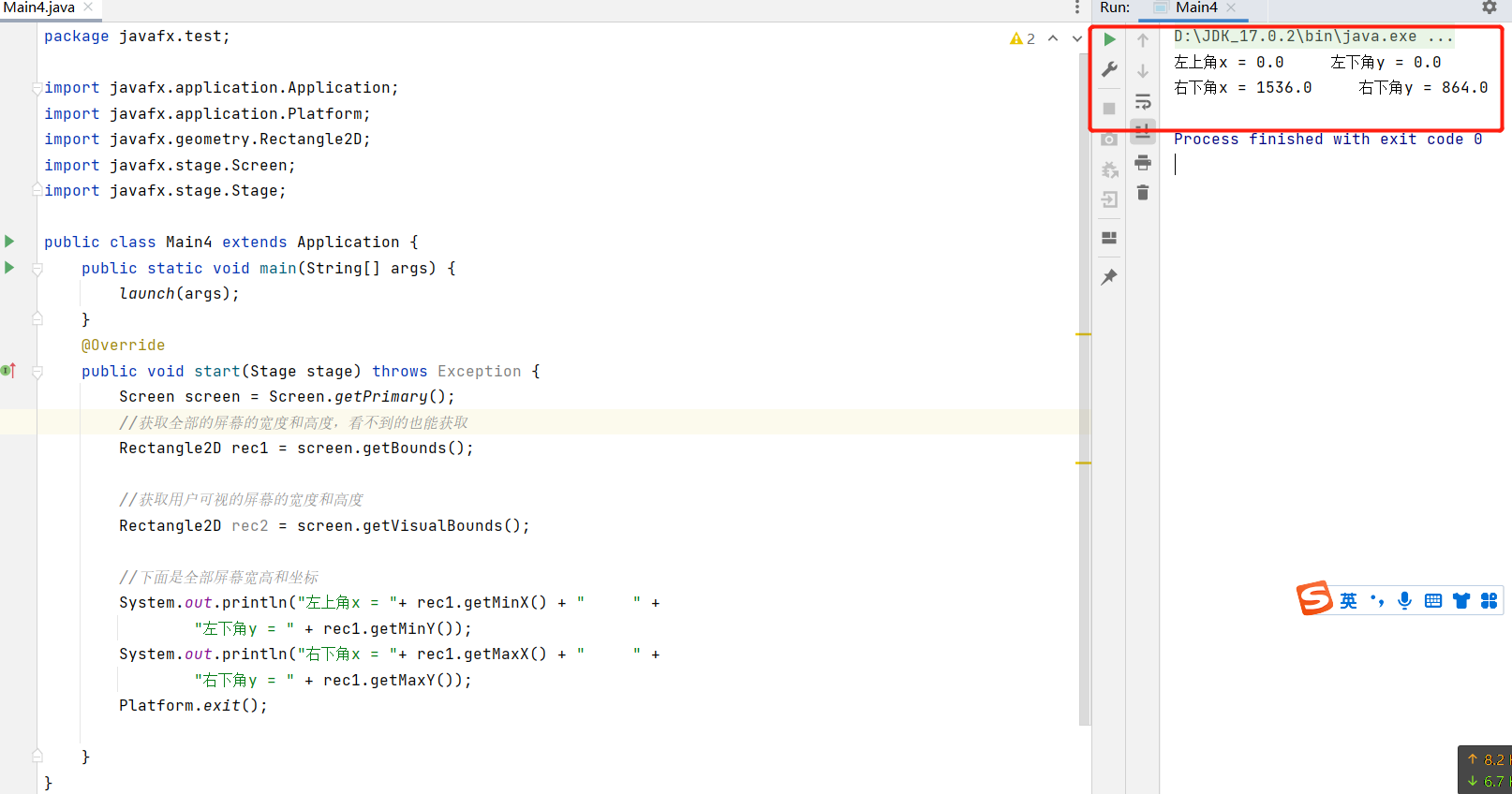
Task: Click lower yellow warning stripe marker
Action: (1084, 463)
